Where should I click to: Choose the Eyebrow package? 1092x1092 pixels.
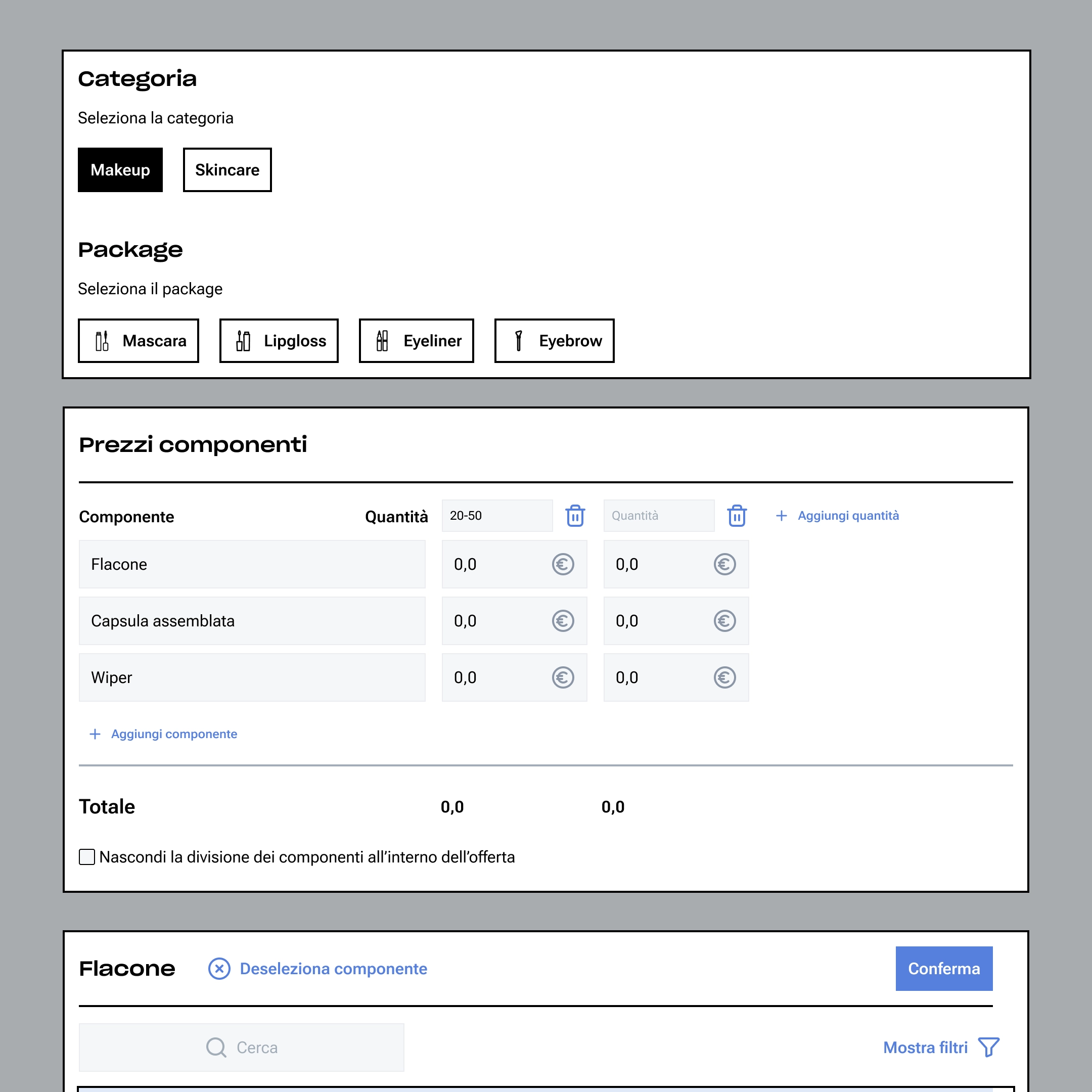[555, 341]
